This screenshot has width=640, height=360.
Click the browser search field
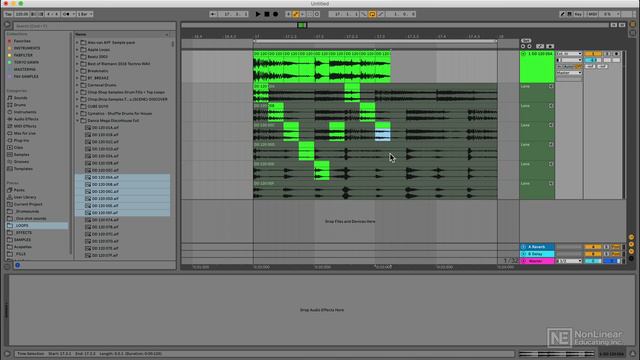pyautogui.click(x=94, y=26)
